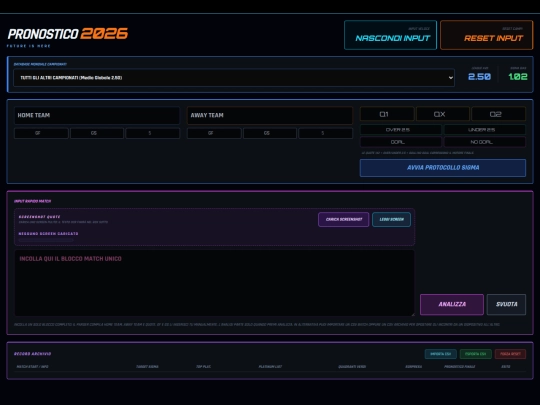The height and width of the screenshot is (405, 540).
Task: Click the QX odds field
Action: click(x=443, y=114)
